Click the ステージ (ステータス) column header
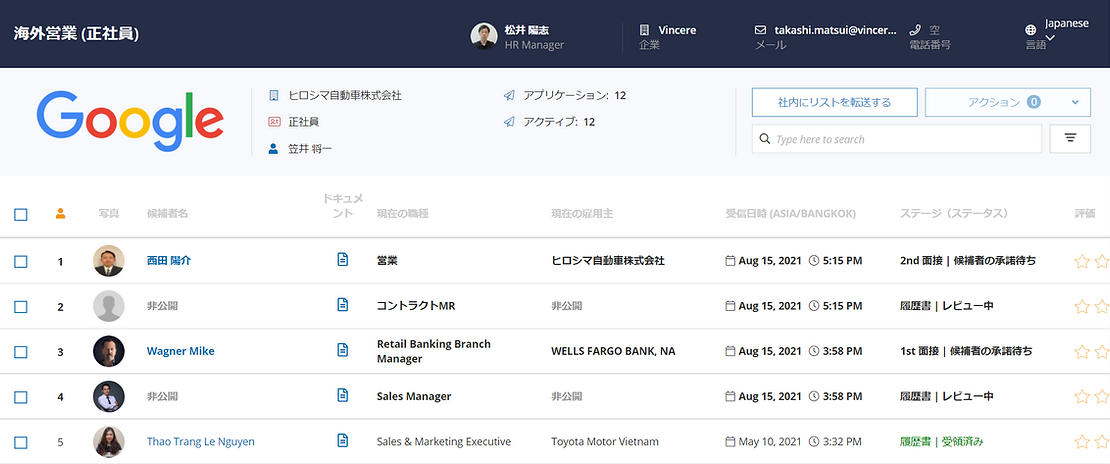Screen dimensions: 1110x464 953,213
